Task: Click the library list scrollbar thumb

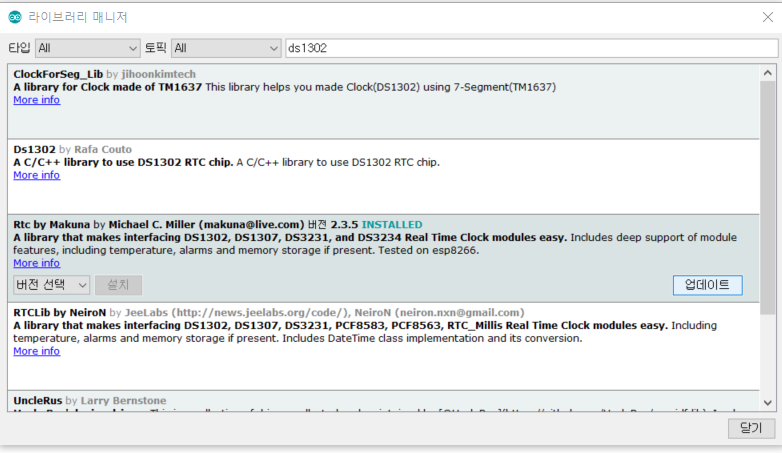Action: pyautogui.click(x=768, y=198)
